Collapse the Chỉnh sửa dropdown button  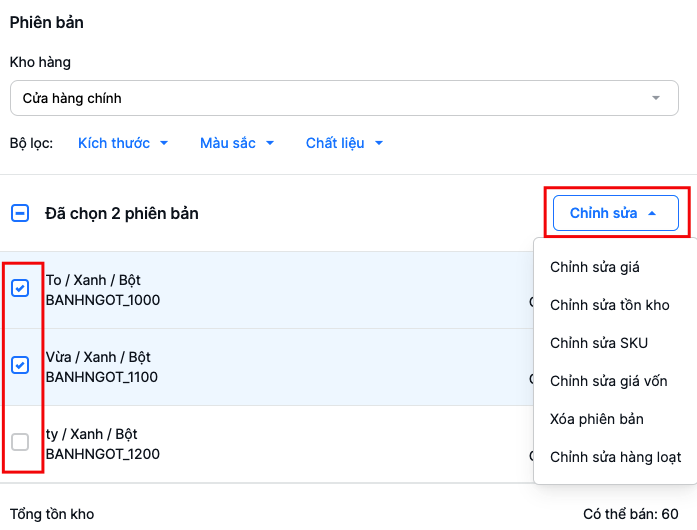615,213
